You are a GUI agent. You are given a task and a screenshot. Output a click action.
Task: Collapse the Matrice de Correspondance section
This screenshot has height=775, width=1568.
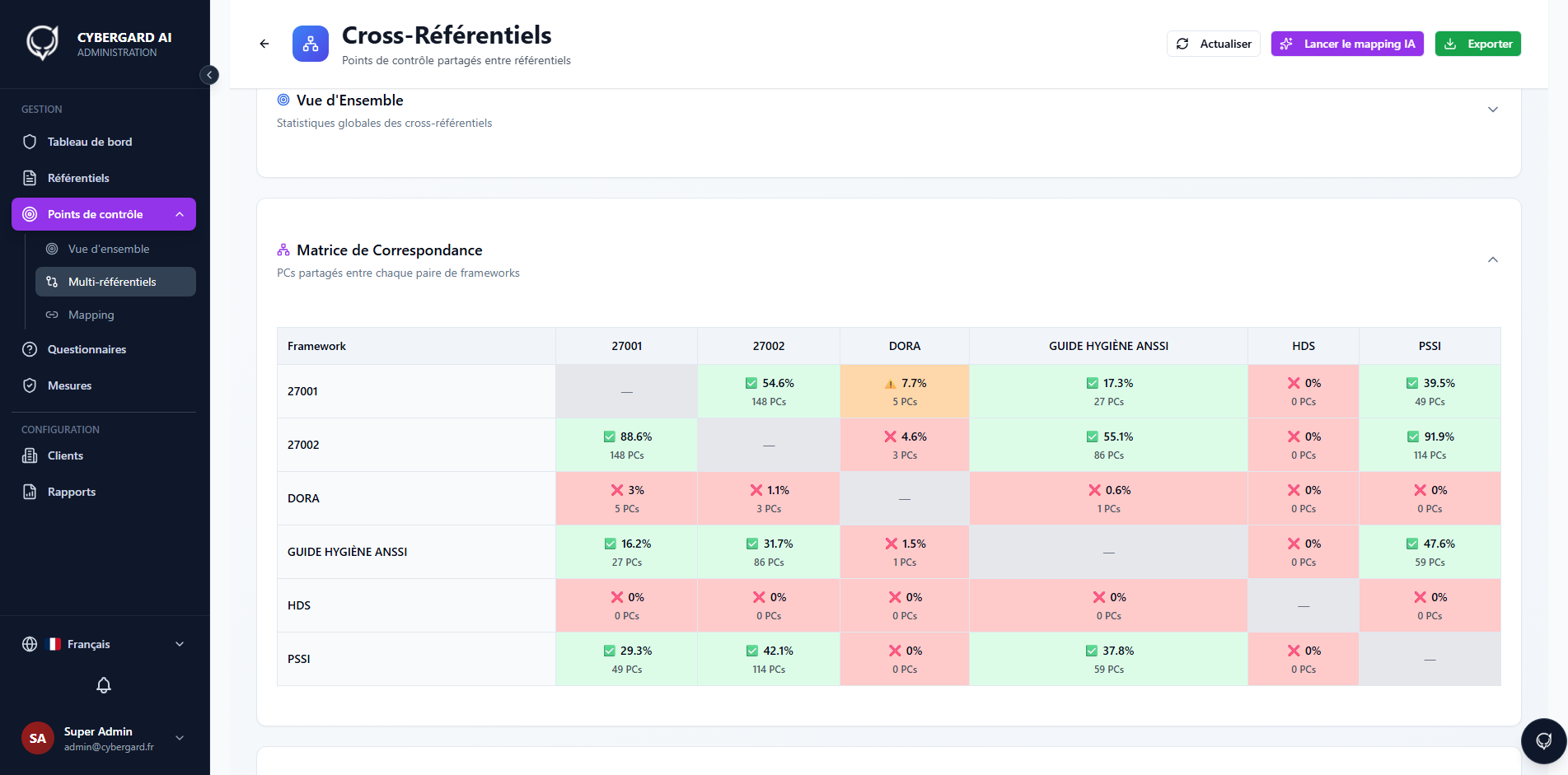pos(1493,259)
